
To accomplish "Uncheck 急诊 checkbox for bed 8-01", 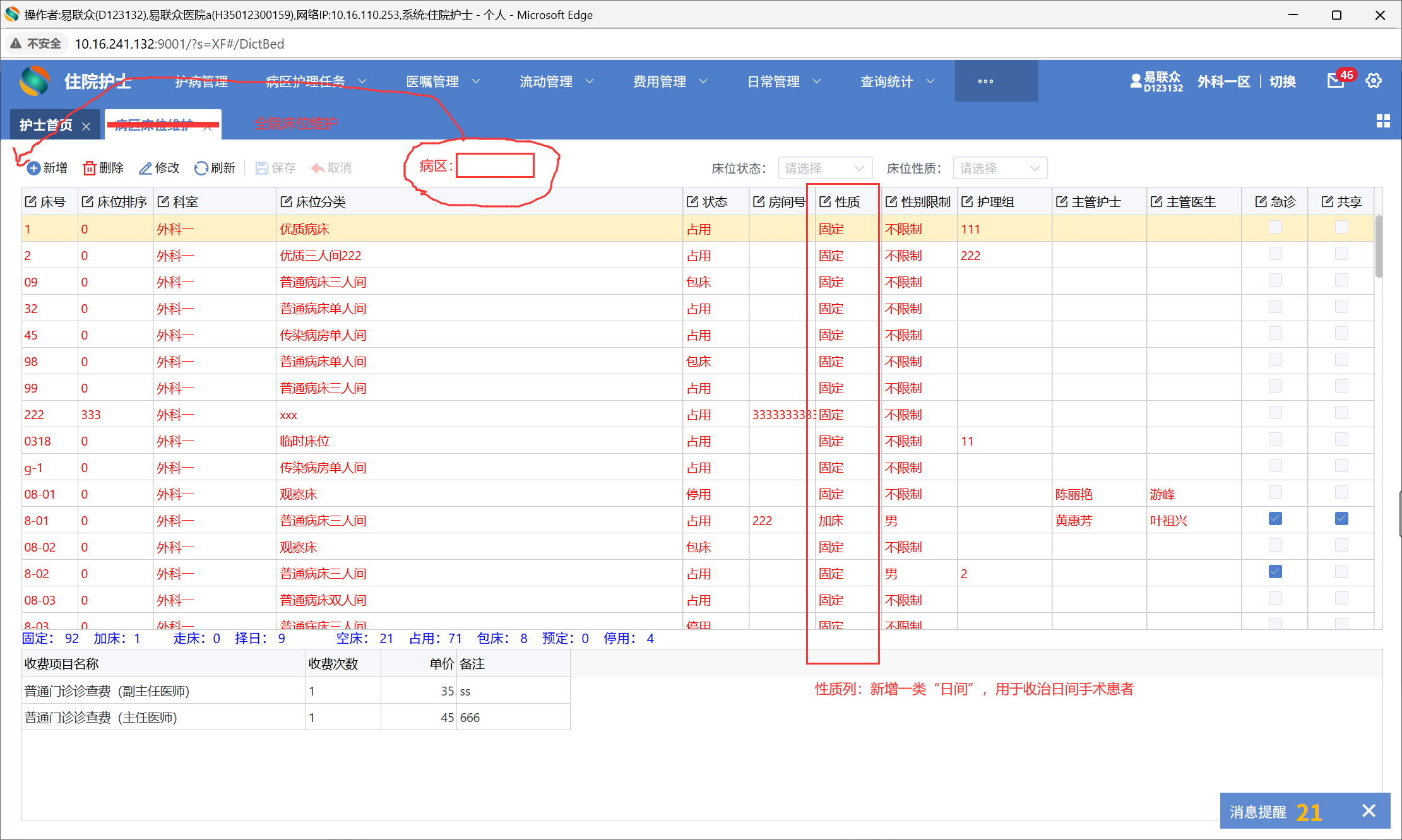I will coord(1275,519).
